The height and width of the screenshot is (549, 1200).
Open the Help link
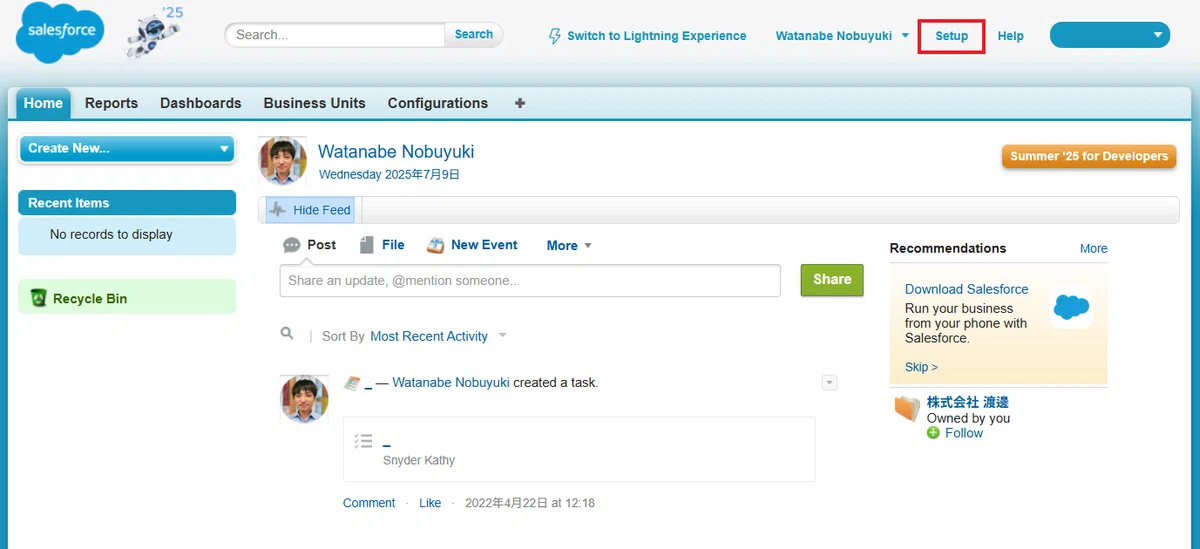point(1011,36)
